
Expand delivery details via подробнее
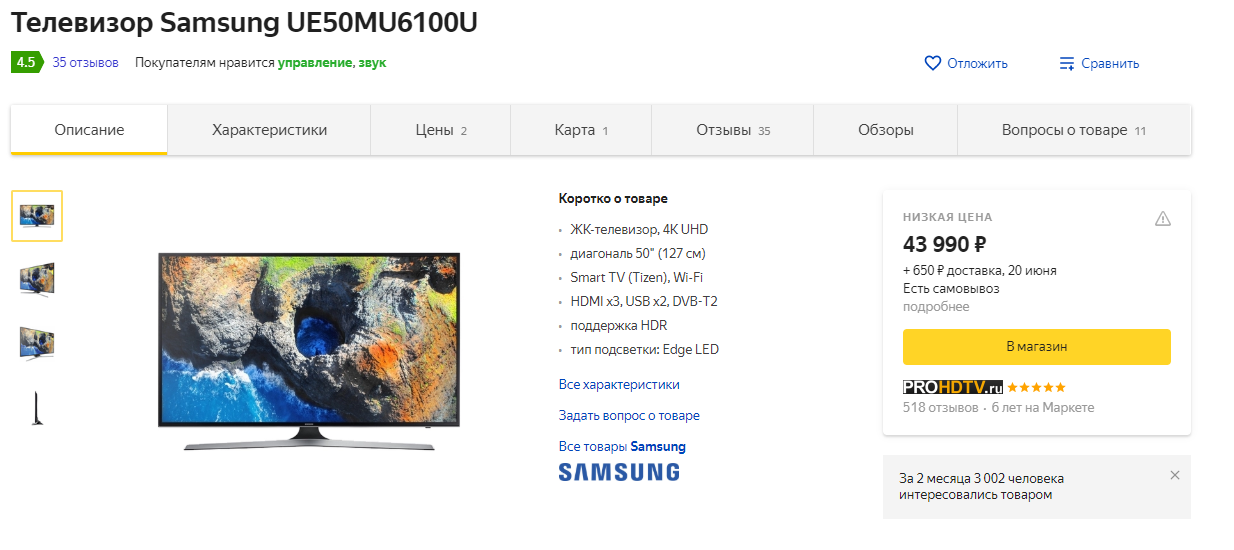tap(936, 307)
